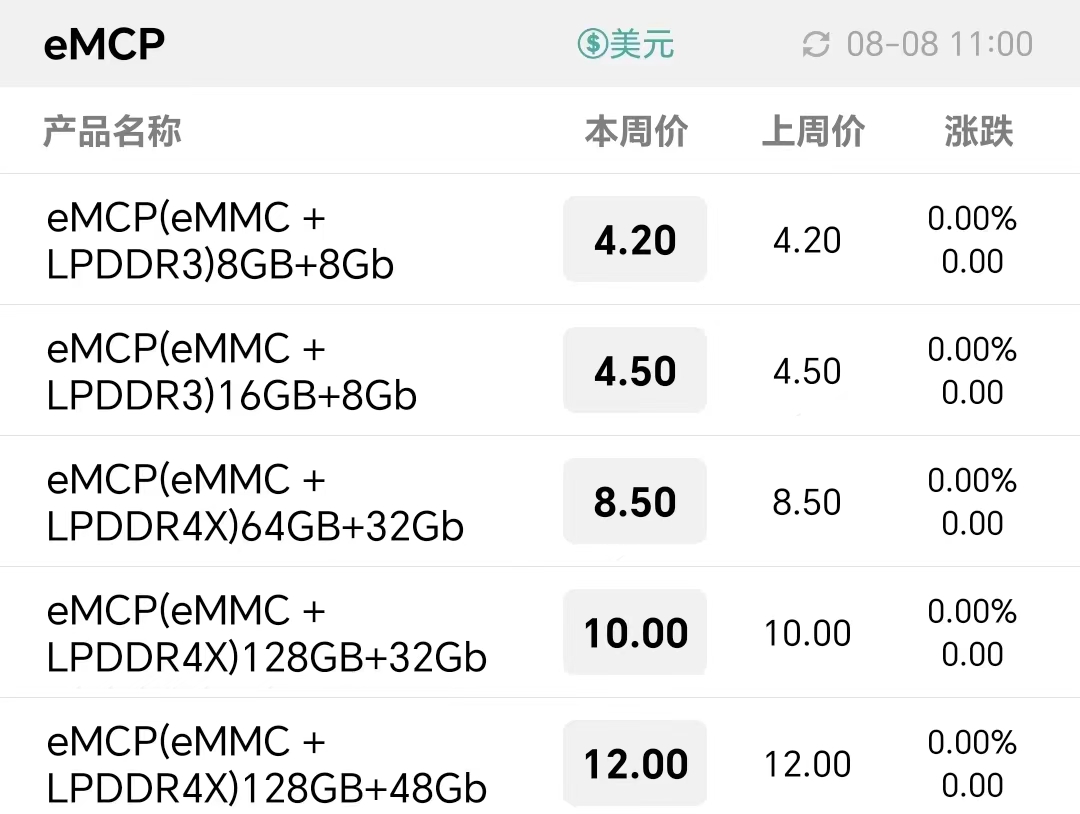Tap the 10.00 current price badge

pos(635,632)
